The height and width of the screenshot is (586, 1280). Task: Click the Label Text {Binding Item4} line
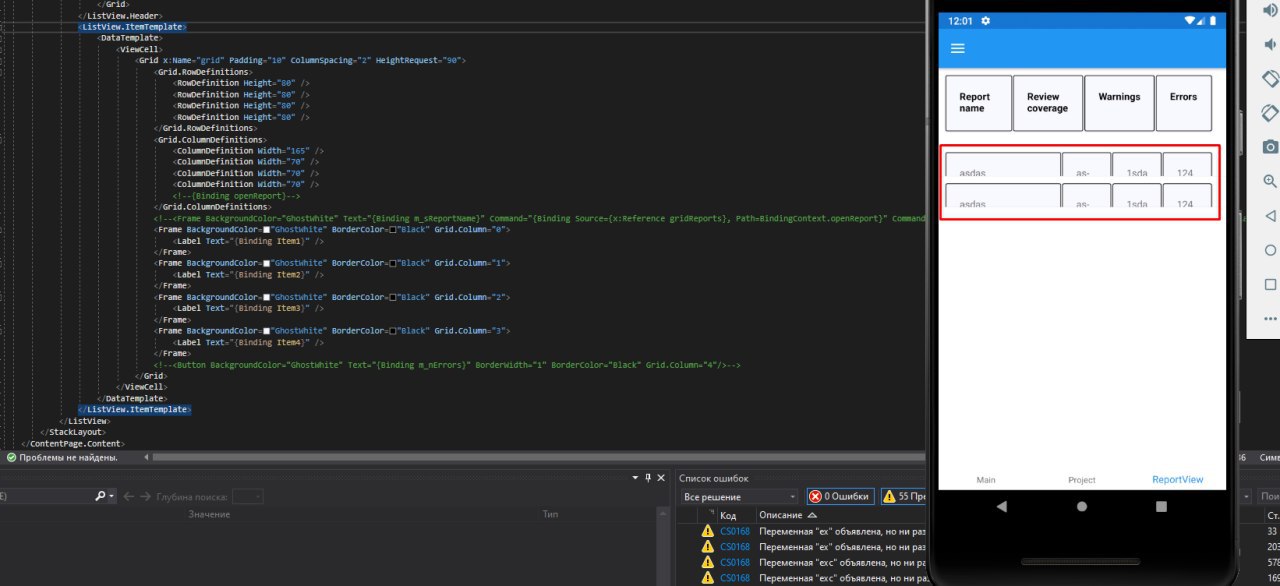coord(249,341)
